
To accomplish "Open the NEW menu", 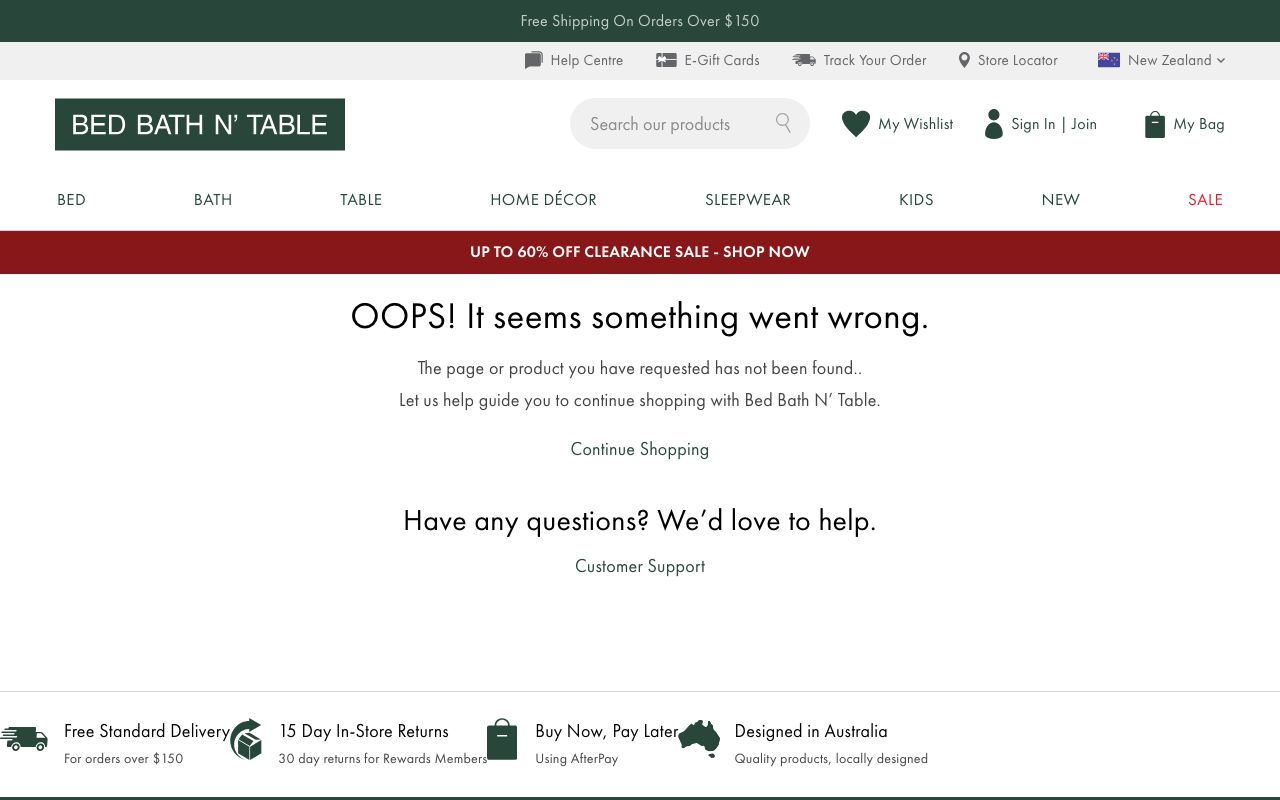I will (1061, 200).
